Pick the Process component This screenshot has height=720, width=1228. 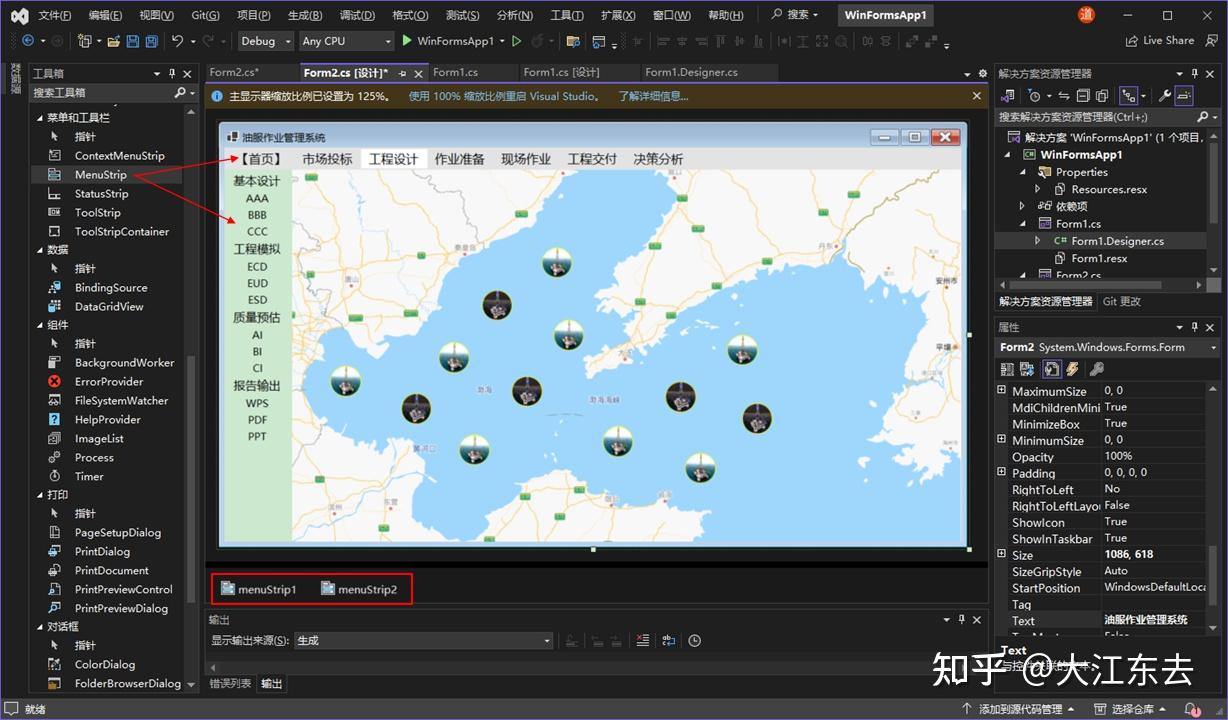point(94,458)
